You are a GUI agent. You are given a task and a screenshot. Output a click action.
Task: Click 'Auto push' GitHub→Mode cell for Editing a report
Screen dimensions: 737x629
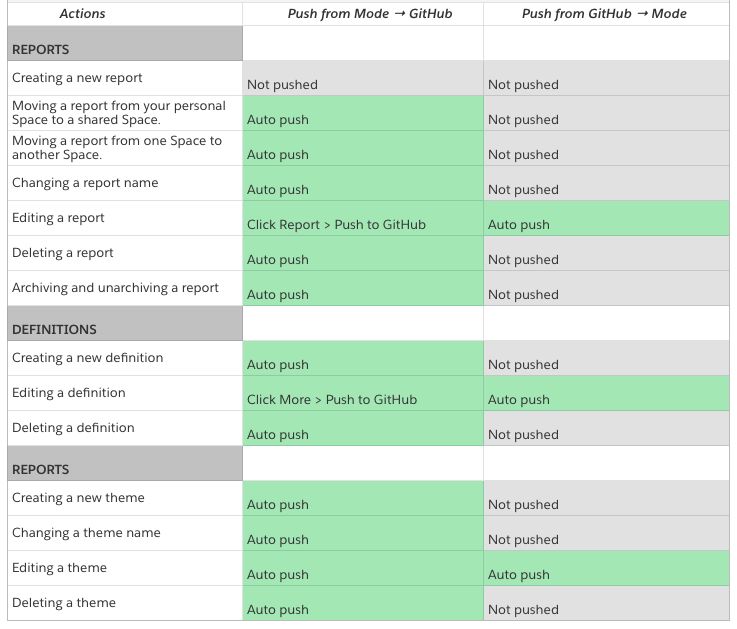click(x=606, y=219)
